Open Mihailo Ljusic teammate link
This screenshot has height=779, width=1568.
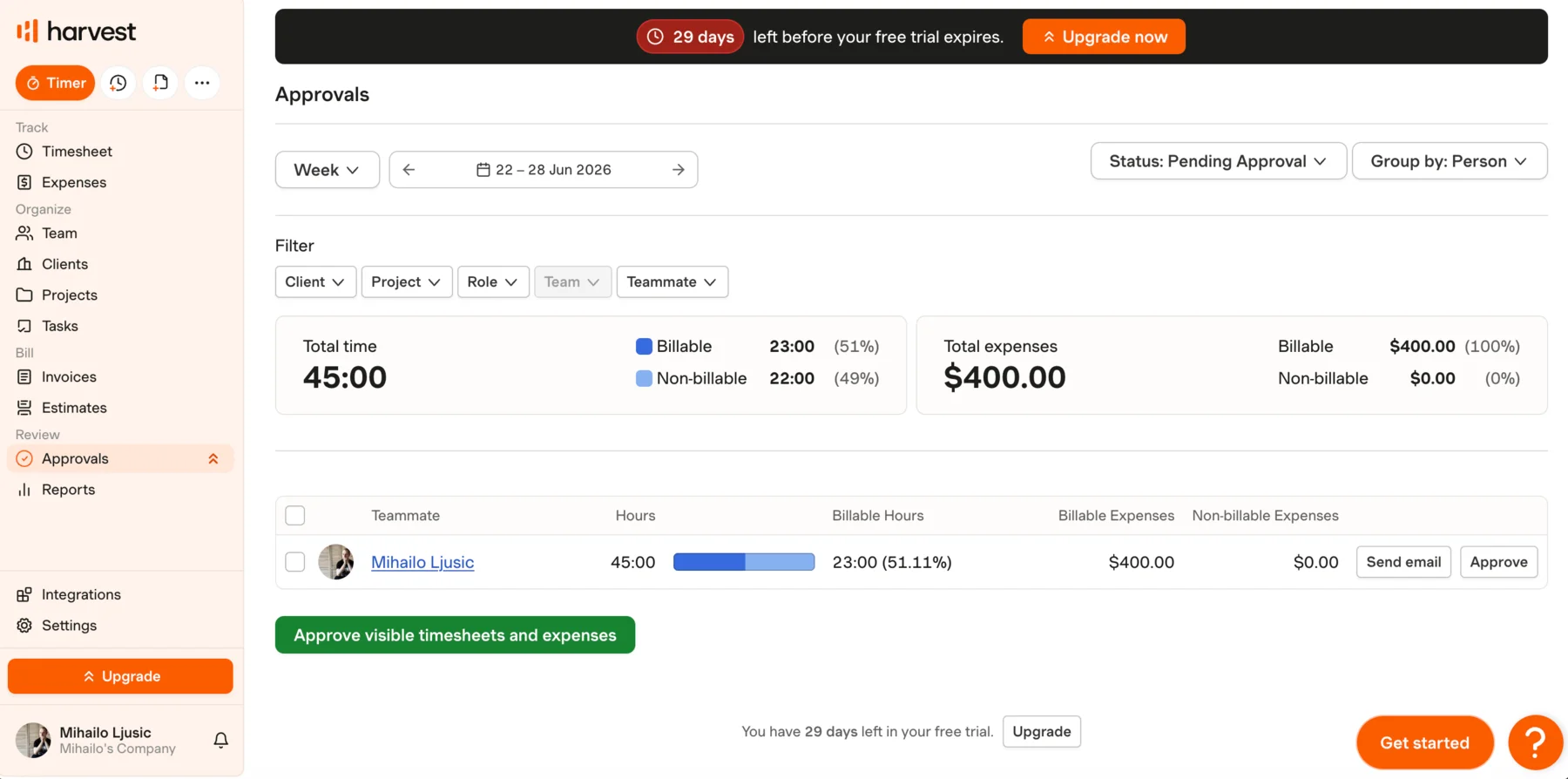point(422,562)
